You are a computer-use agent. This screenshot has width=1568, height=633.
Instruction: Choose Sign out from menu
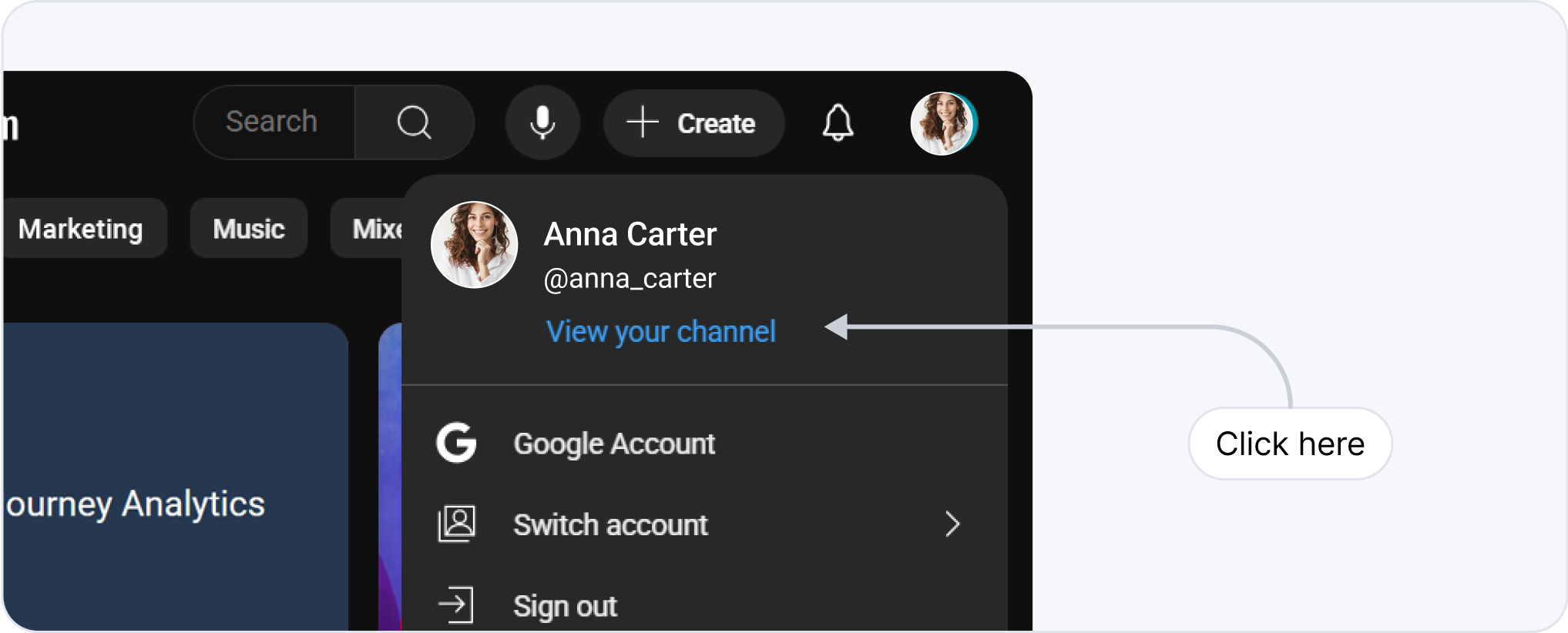(704, 606)
